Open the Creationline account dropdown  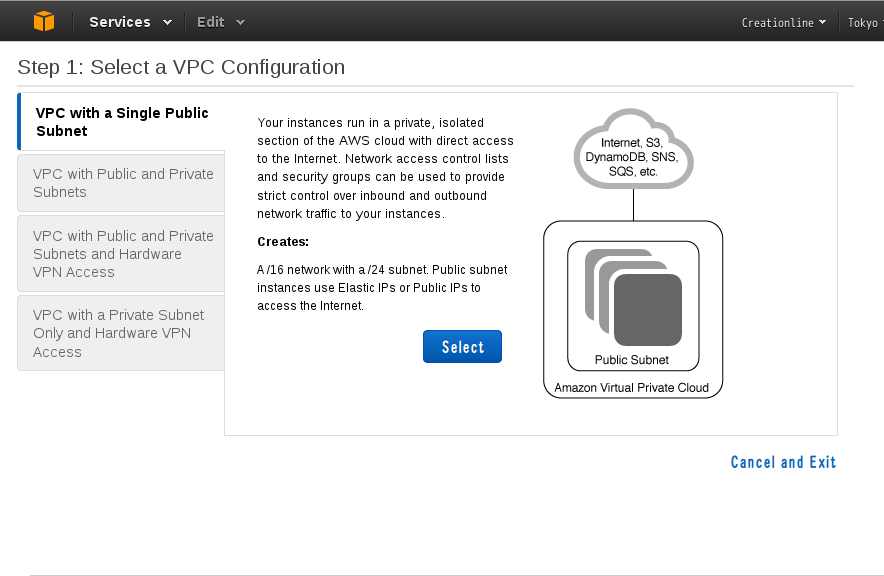pyautogui.click(x=784, y=23)
